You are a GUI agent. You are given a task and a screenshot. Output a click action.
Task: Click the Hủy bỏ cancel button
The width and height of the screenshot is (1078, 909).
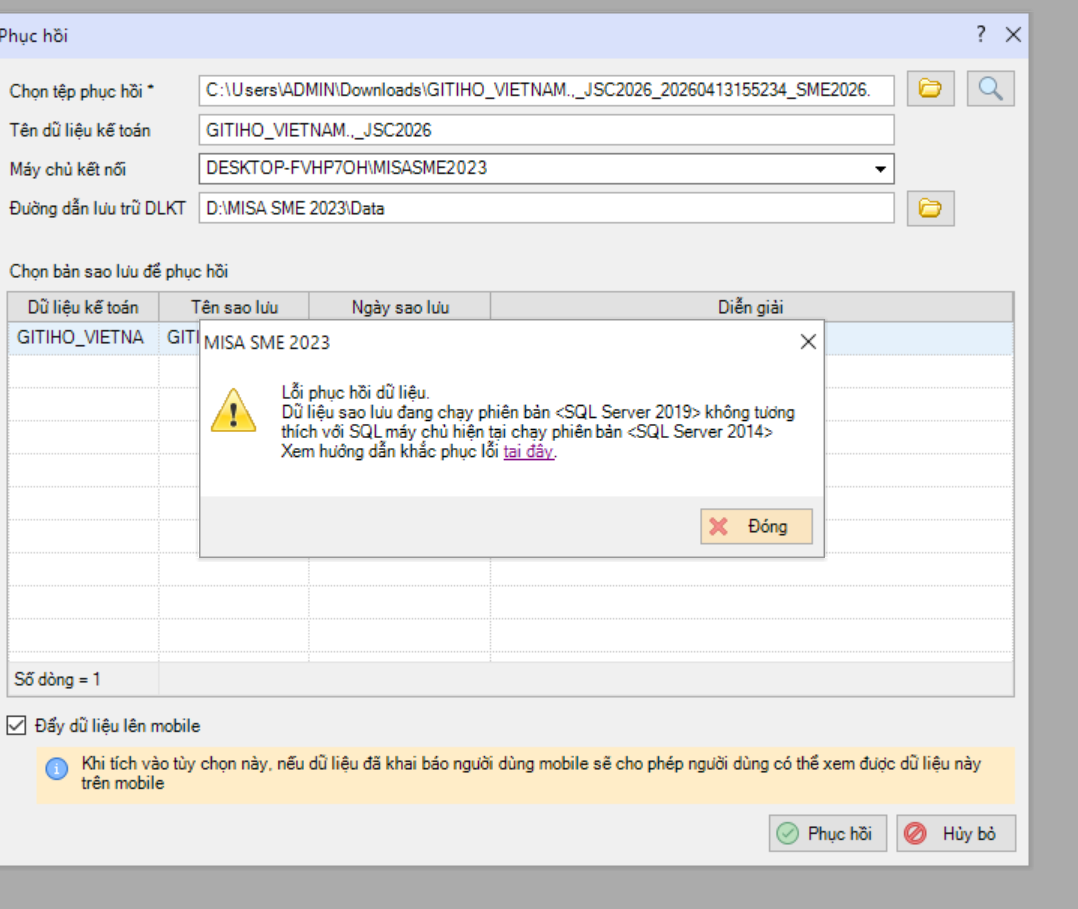(956, 833)
